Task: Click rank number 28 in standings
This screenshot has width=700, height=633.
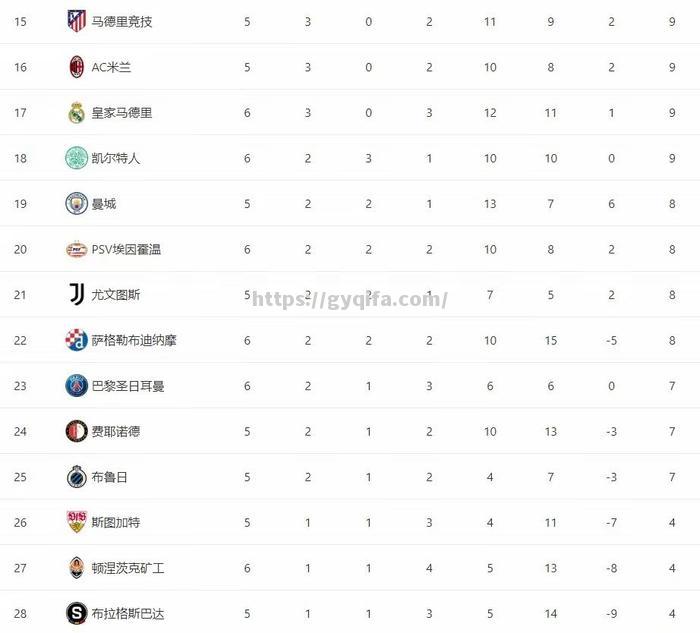Action: pos(20,613)
